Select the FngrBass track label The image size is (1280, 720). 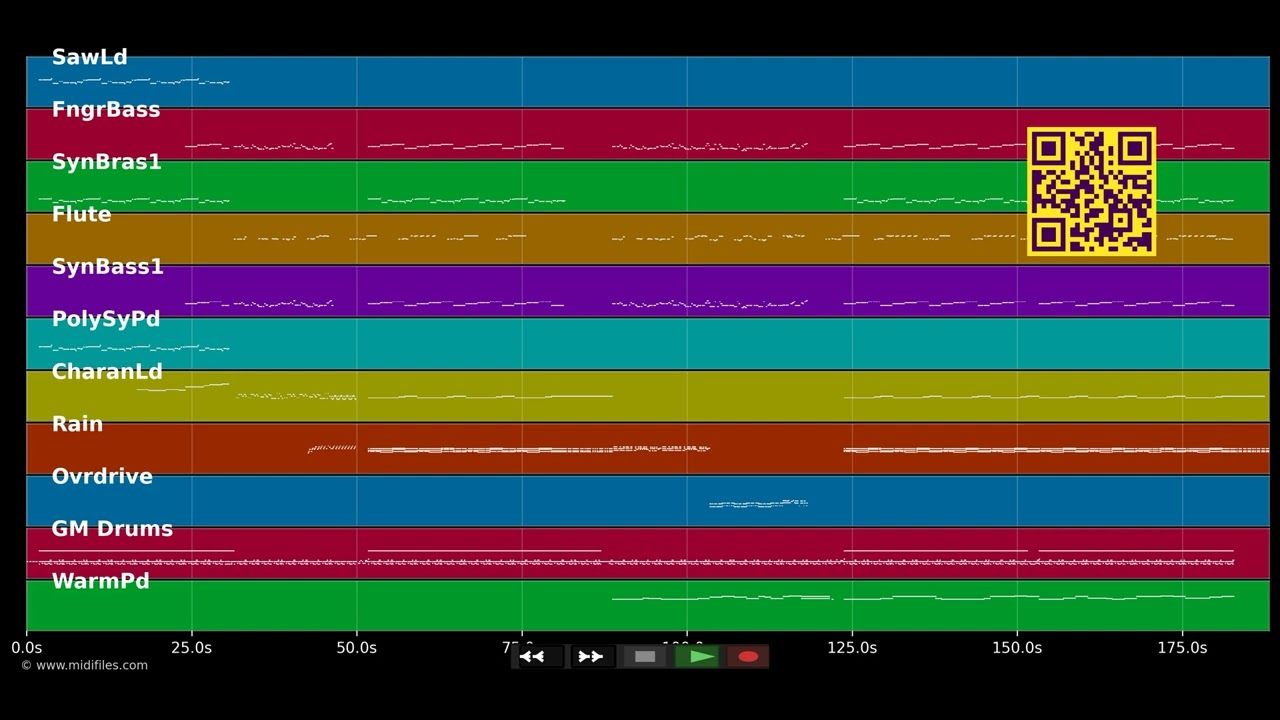[105, 110]
